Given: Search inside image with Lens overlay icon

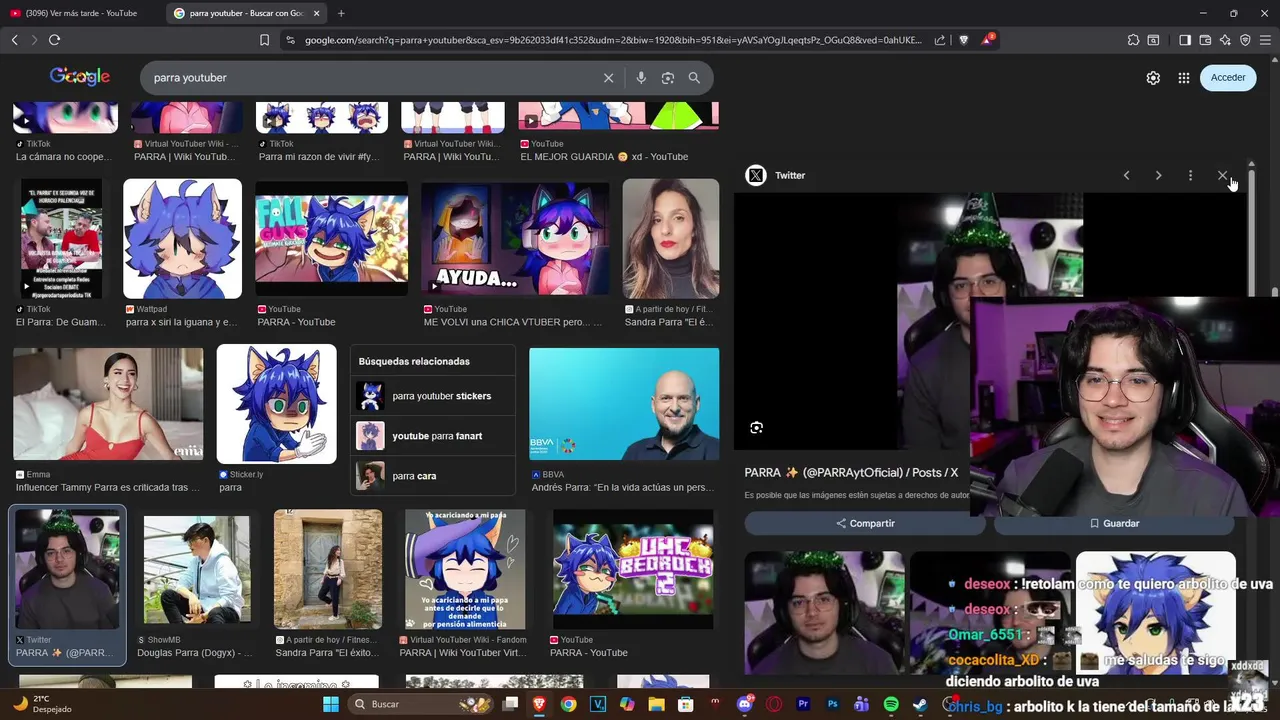Looking at the screenshot, I should click(x=757, y=427).
